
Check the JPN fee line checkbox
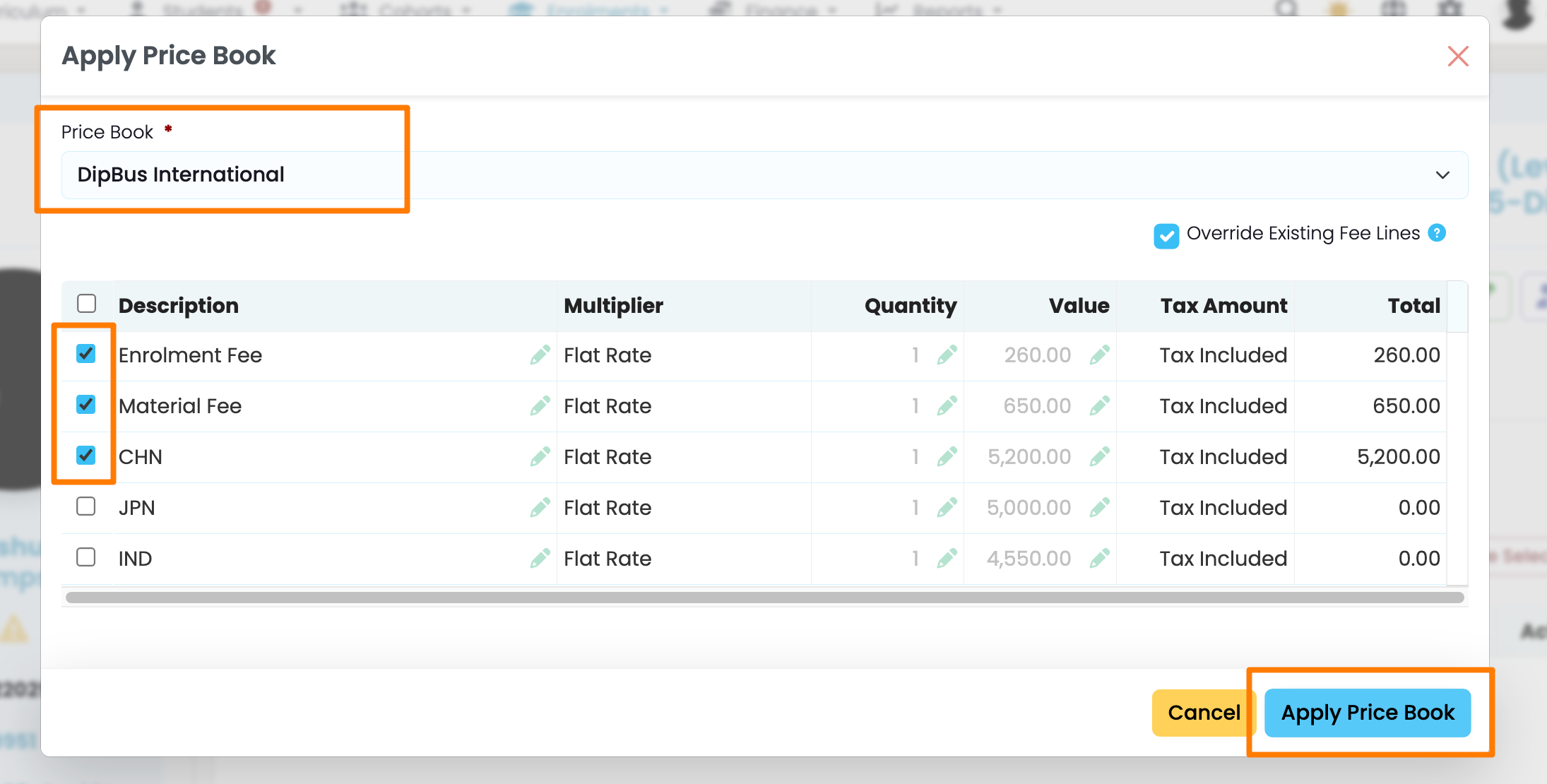coord(86,506)
